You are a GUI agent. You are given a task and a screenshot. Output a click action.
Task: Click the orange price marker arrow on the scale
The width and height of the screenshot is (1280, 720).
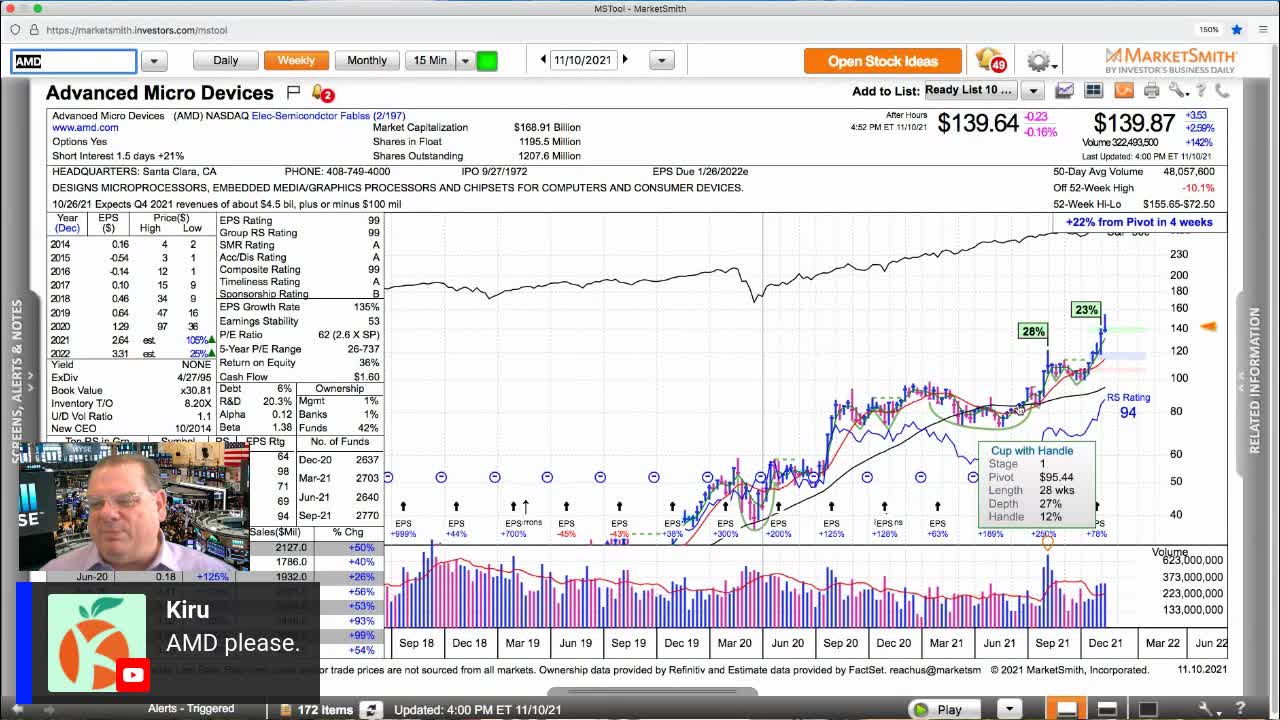tap(1208, 326)
